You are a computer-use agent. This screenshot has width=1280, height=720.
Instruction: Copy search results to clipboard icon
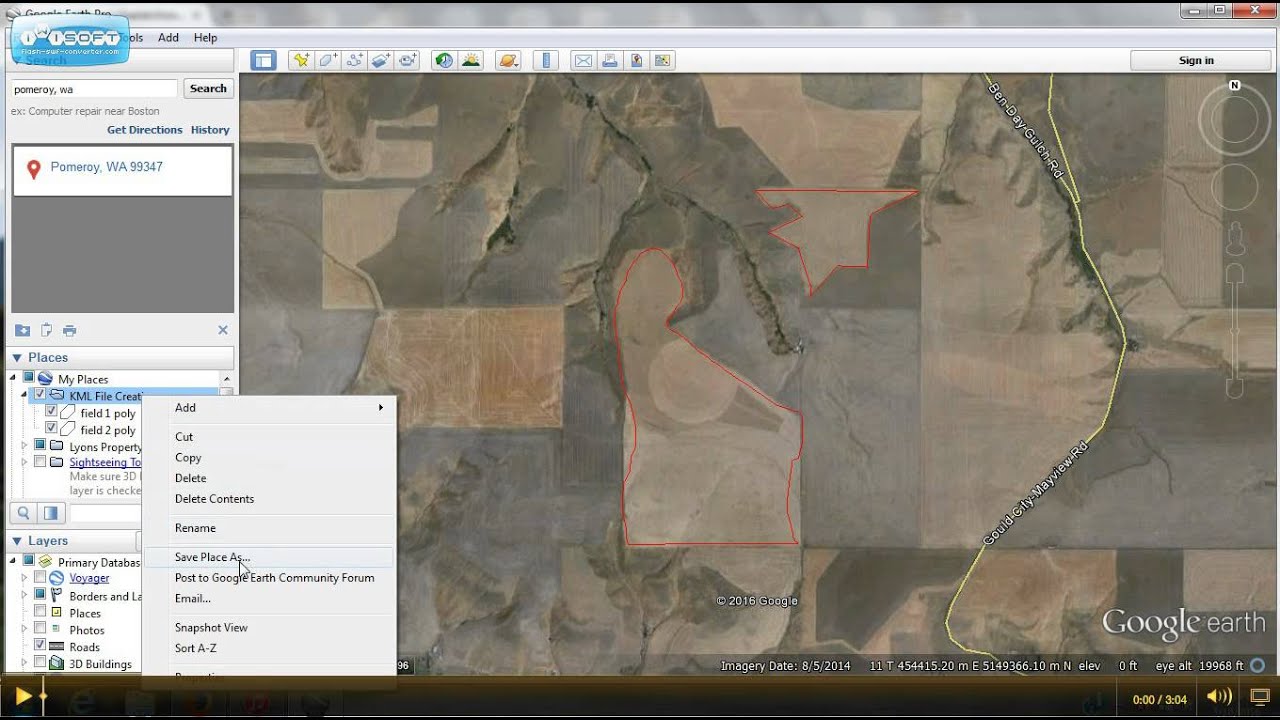pyautogui.click(x=46, y=330)
